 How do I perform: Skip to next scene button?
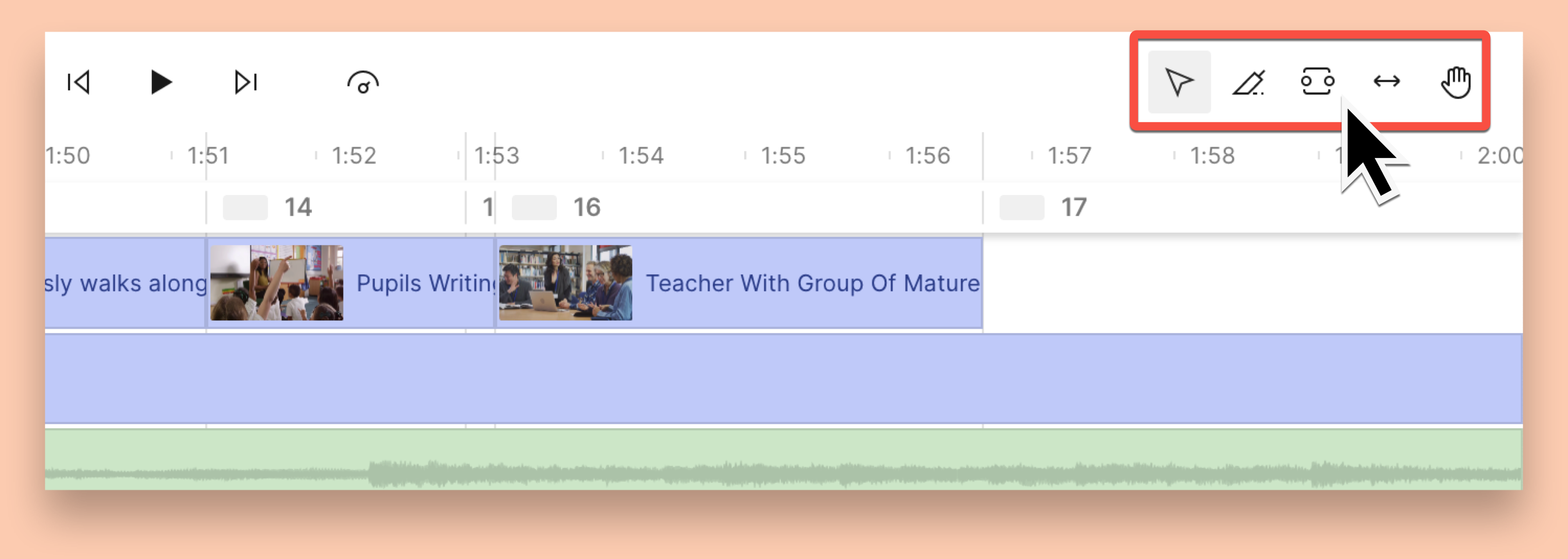246,82
